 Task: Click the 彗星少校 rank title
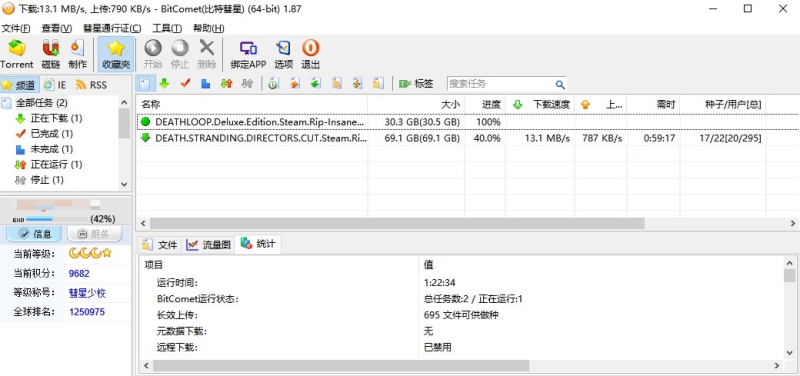tap(87, 293)
